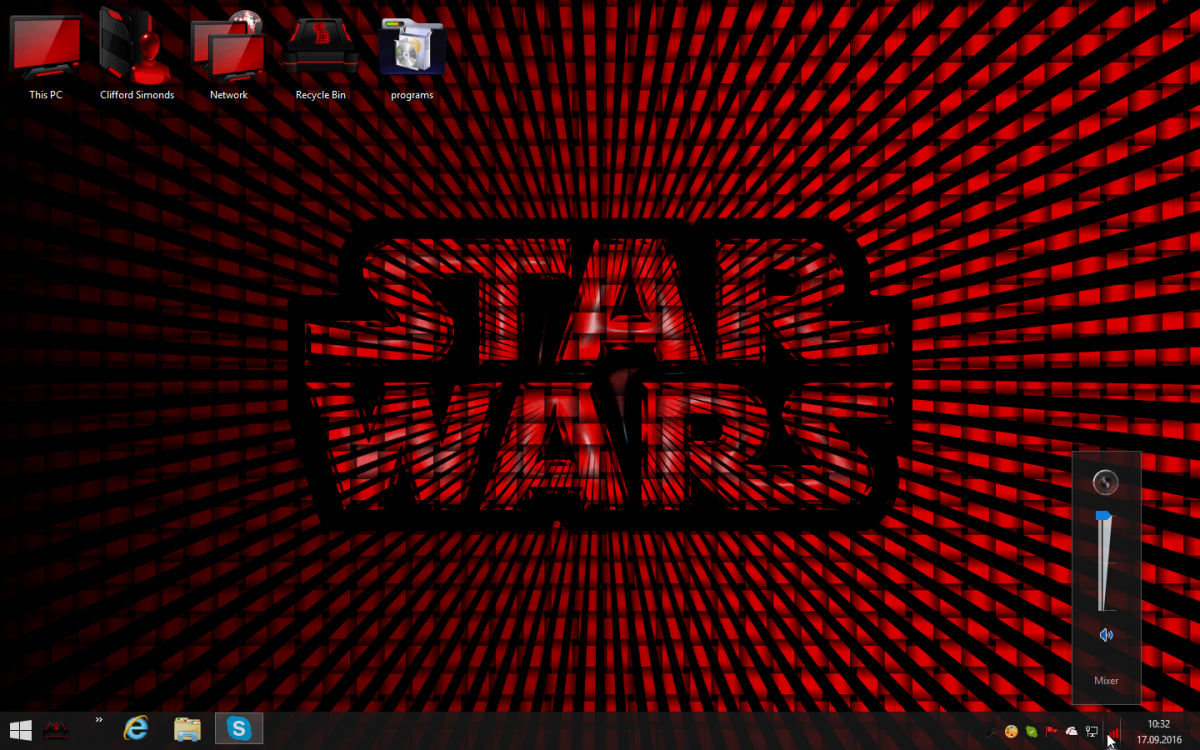Open File Explorer from taskbar

click(x=187, y=729)
